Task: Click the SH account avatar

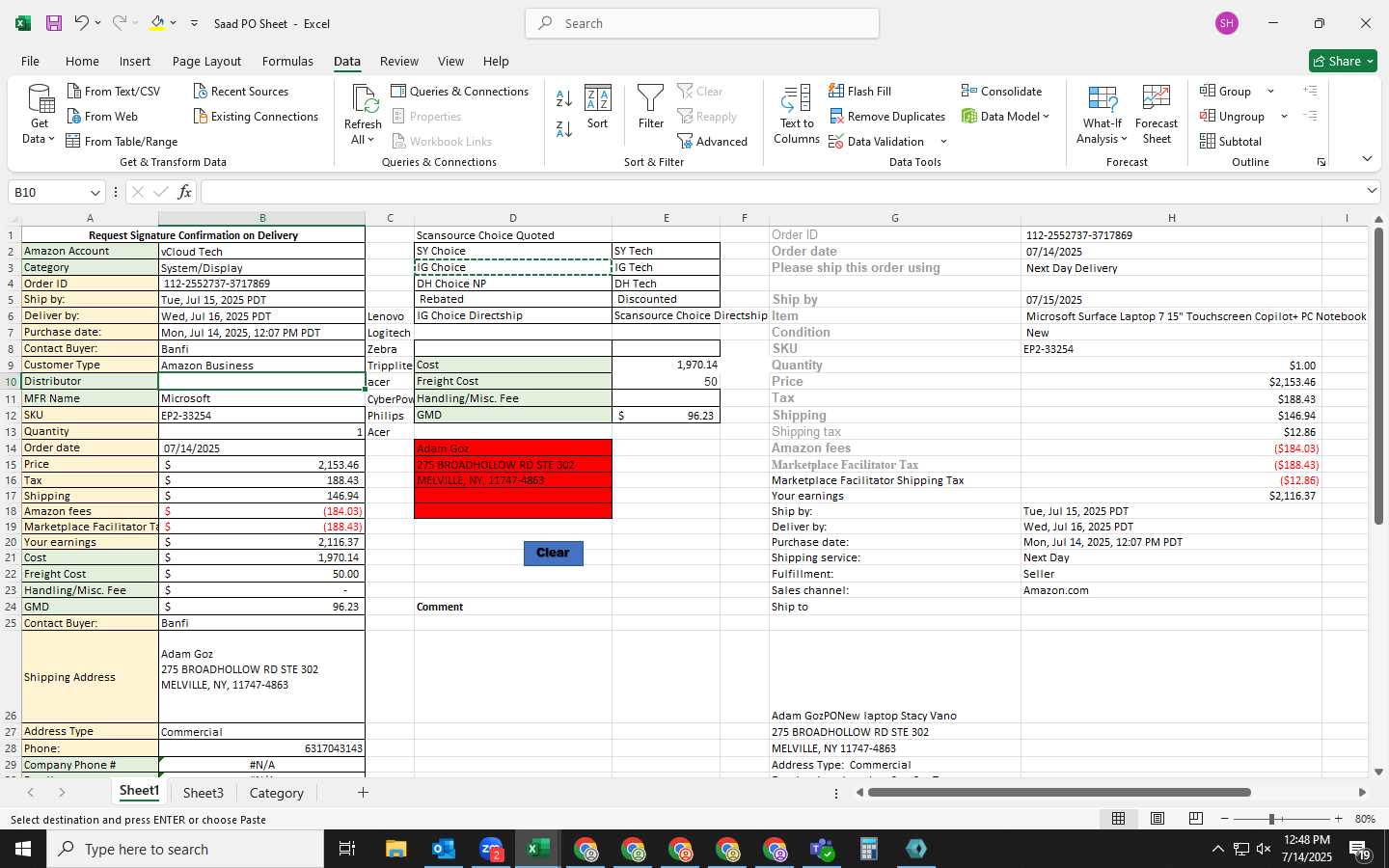Action: [1227, 23]
